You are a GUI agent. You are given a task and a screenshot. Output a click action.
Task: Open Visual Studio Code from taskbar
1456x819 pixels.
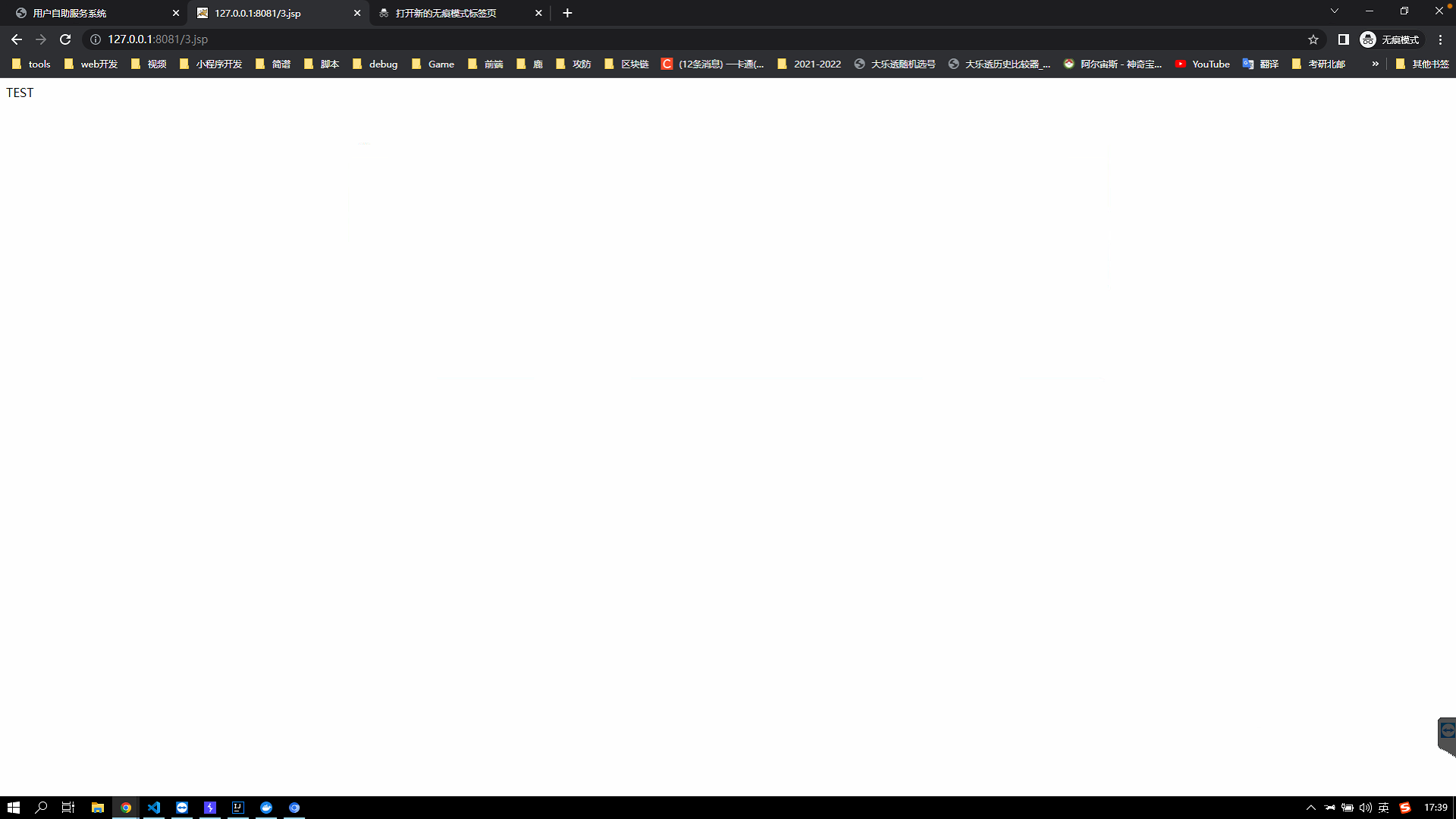[x=154, y=808]
